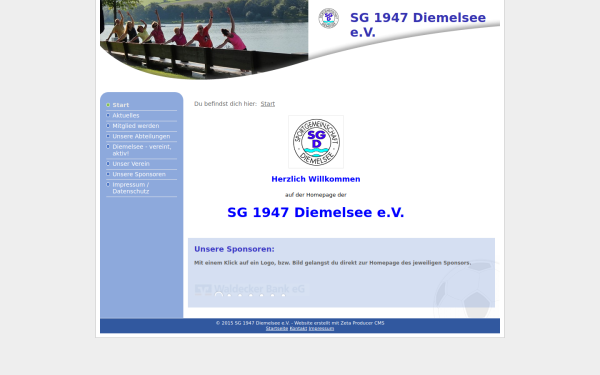Open the Impressum footer link
The image size is (600, 375).
coord(321,329)
